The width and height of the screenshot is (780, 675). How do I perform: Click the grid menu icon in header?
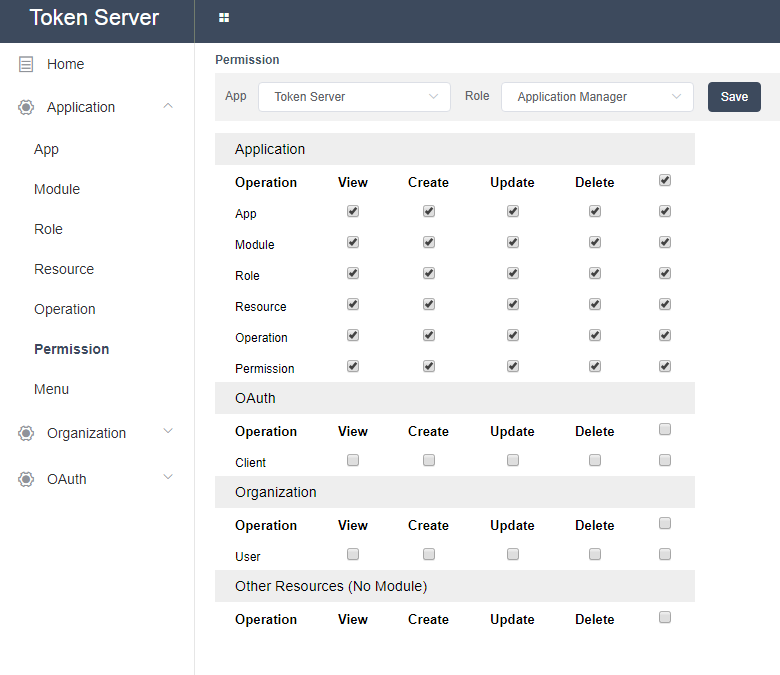[224, 18]
